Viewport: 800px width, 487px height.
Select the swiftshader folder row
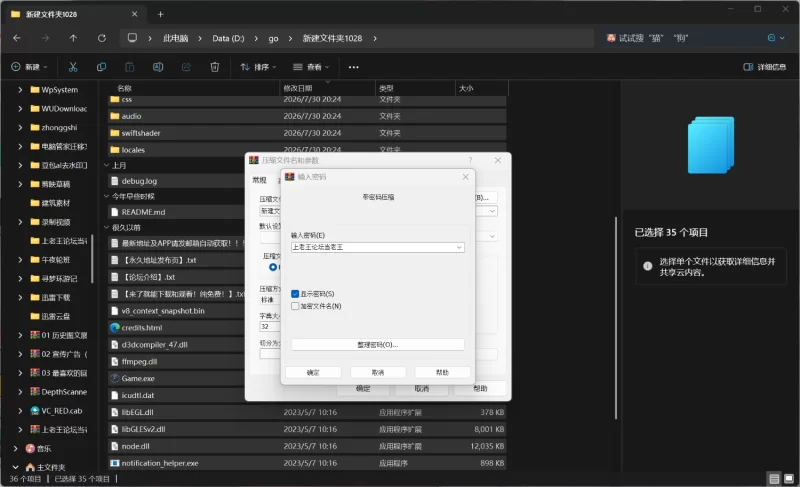(307, 133)
